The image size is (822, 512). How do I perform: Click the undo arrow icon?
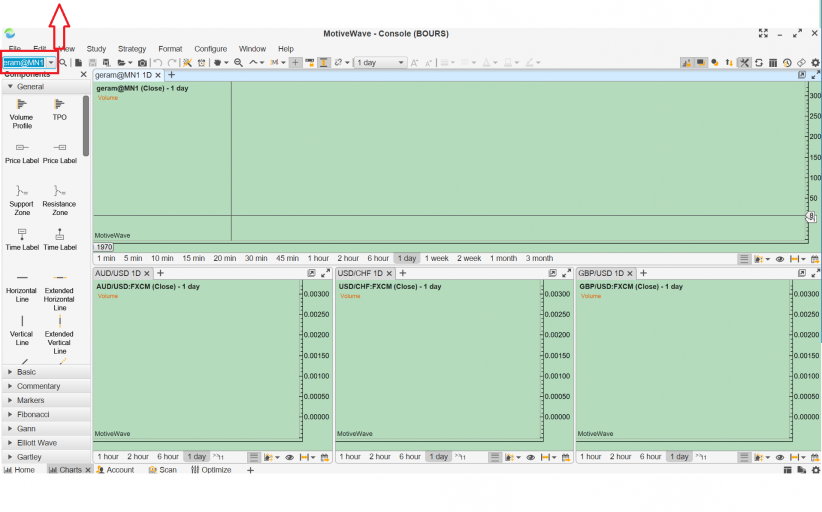(x=158, y=62)
